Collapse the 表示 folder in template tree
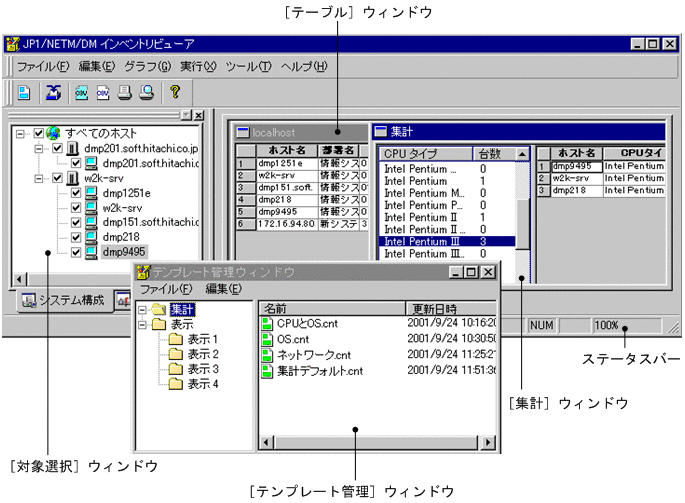This screenshot has height=503, width=685. [142, 325]
